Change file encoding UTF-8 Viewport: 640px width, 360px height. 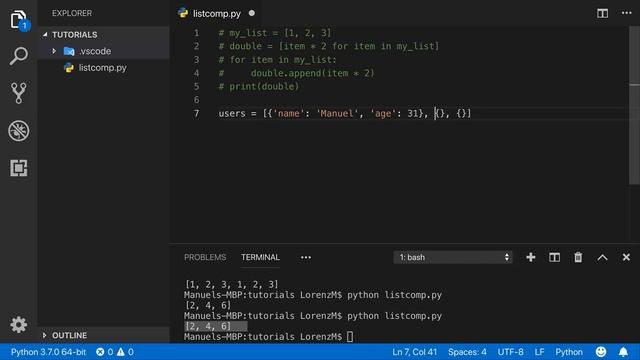pyautogui.click(x=510, y=352)
